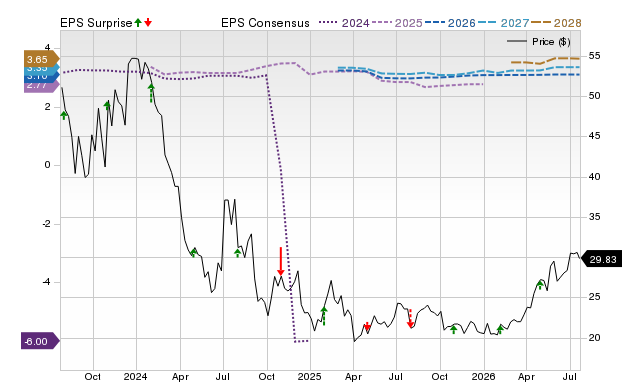Click the 0 label on the EPS axis
This screenshot has width=640, height=382.
tap(47, 165)
